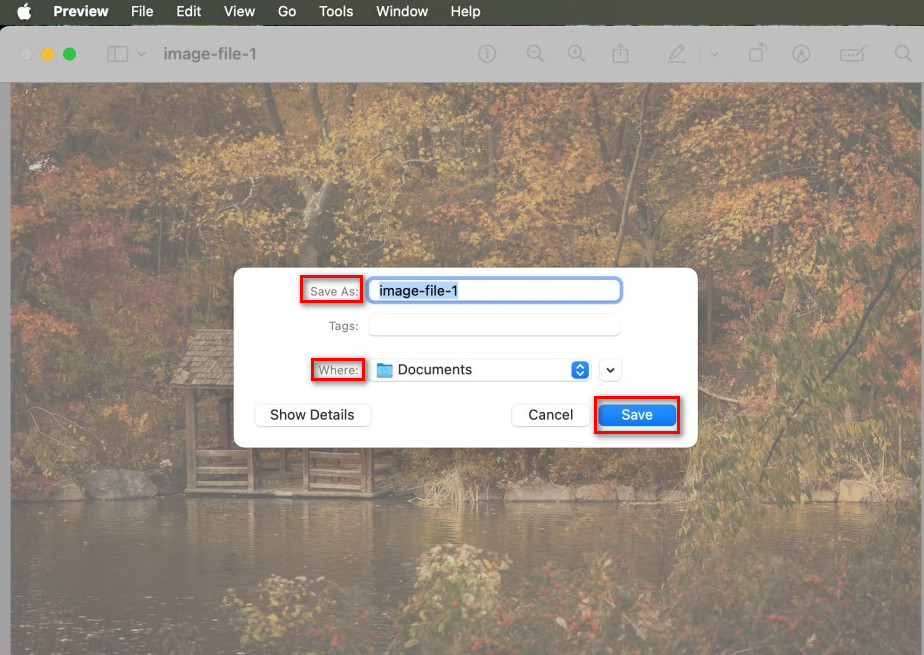
Task: Activate the Search magnifier icon
Action: [900, 54]
